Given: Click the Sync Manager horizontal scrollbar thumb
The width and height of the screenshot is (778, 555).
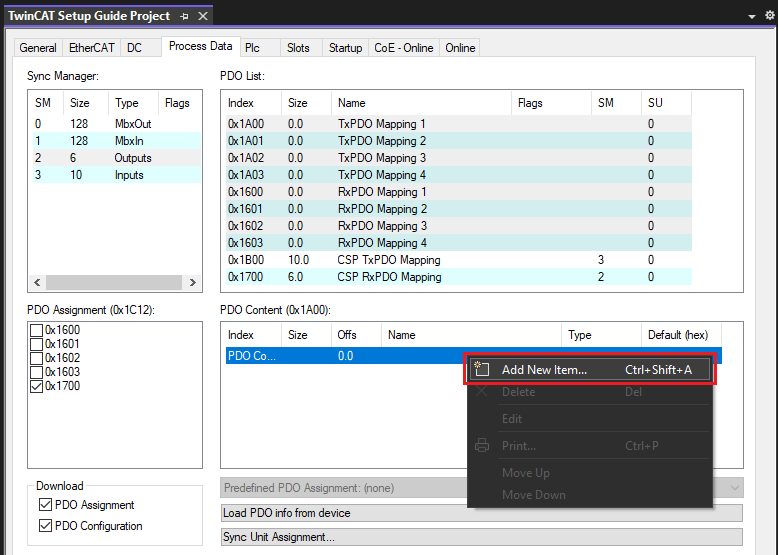Looking at the screenshot, I should tap(114, 282).
